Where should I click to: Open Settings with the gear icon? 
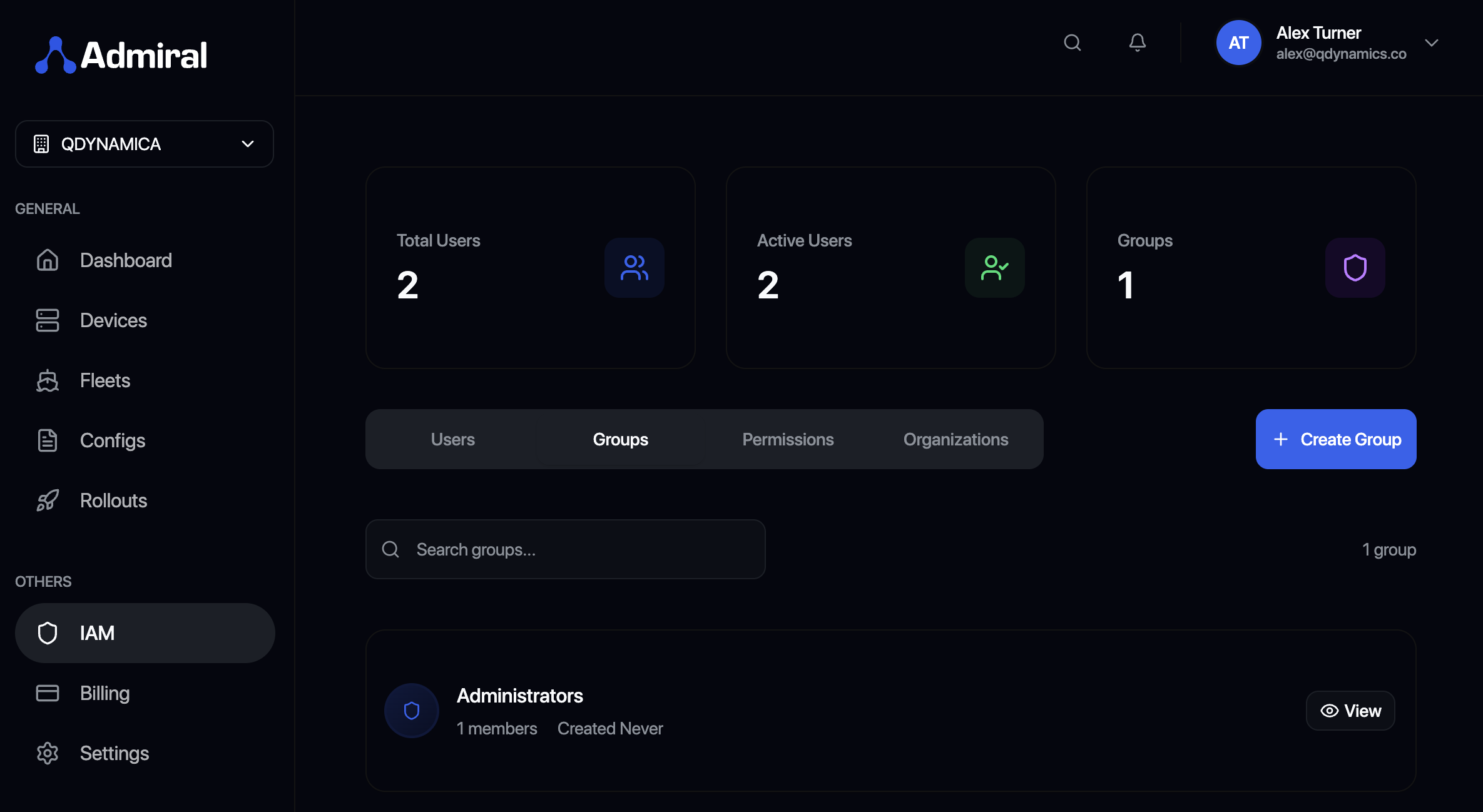48,753
